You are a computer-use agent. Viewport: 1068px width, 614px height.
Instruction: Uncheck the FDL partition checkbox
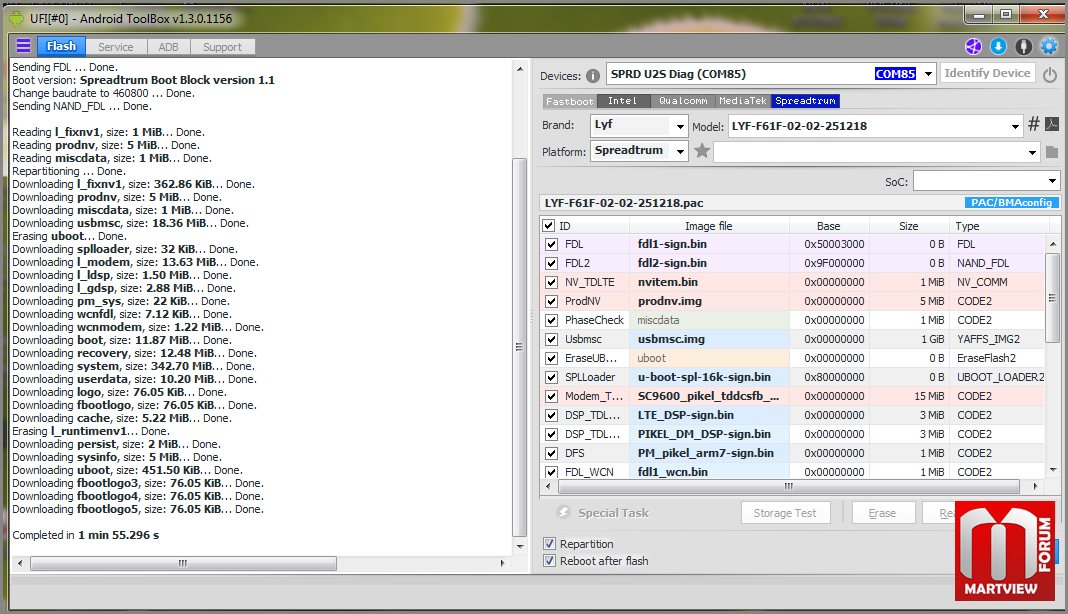coord(551,244)
